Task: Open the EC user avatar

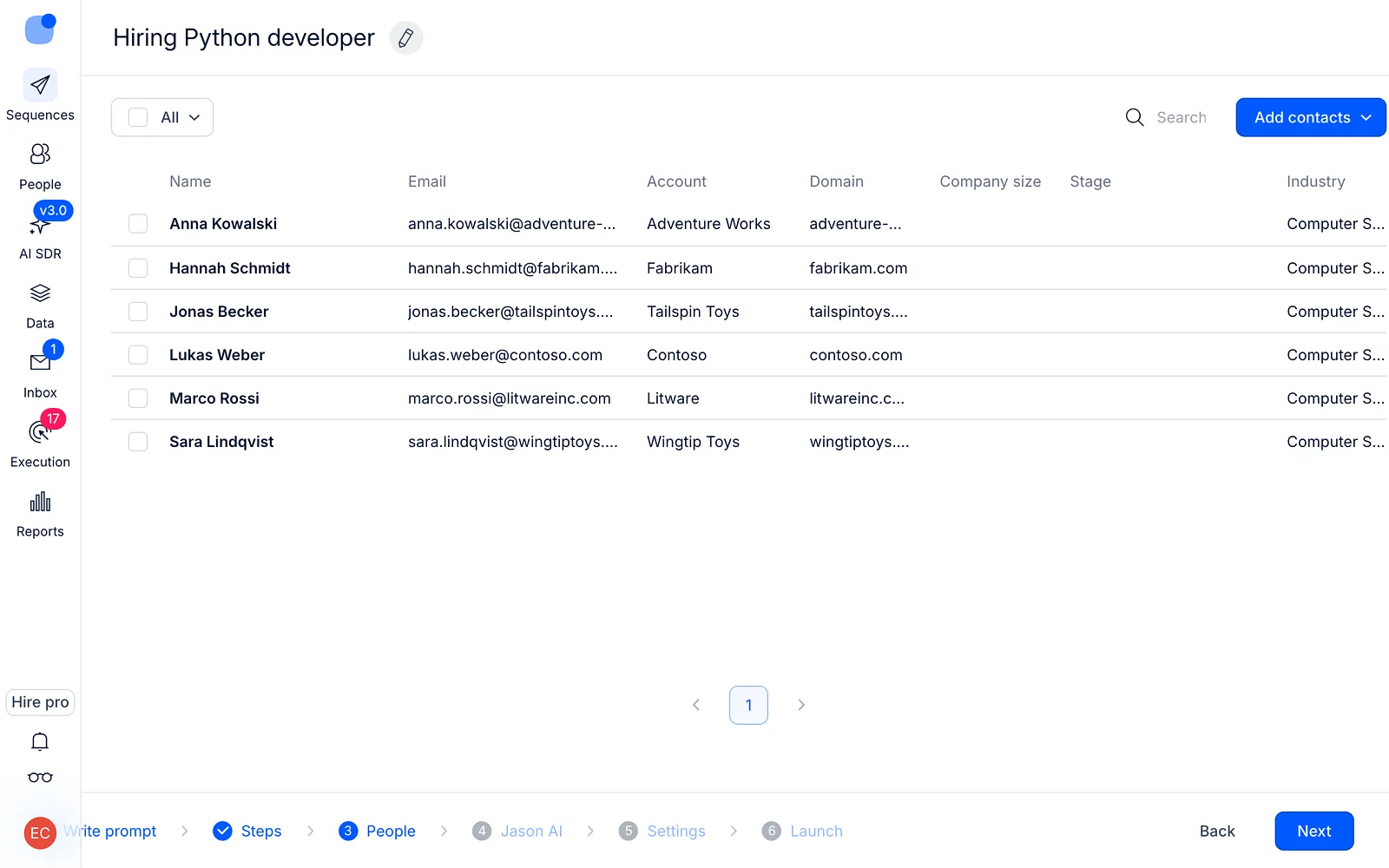Action: pyautogui.click(x=40, y=833)
